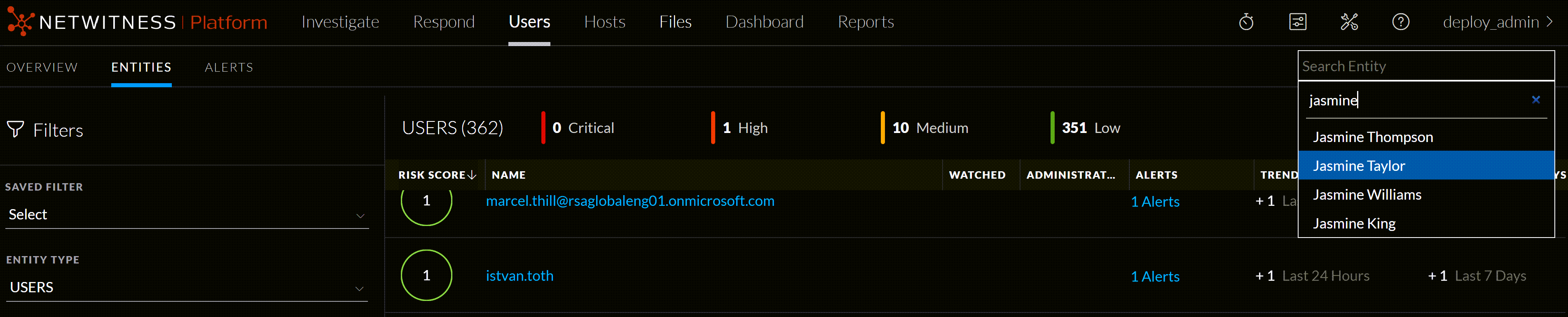Open the stopwatch jobs icon

pos(1245,23)
